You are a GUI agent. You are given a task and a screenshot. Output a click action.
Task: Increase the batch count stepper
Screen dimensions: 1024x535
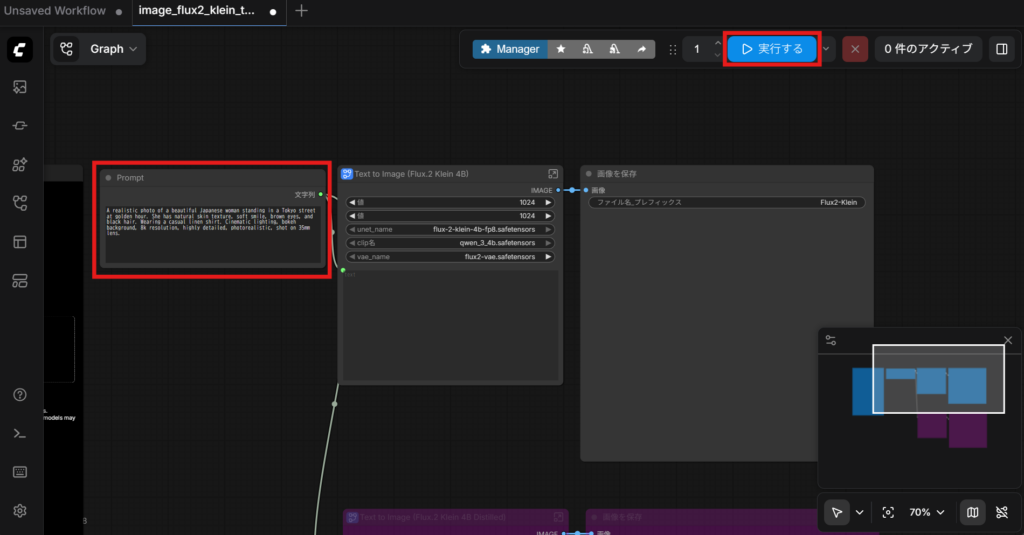(x=717, y=43)
